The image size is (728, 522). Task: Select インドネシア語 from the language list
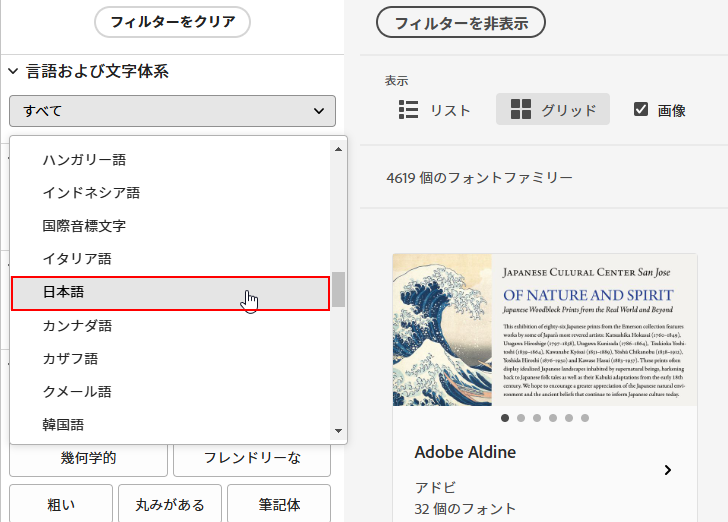click(x=170, y=193)
